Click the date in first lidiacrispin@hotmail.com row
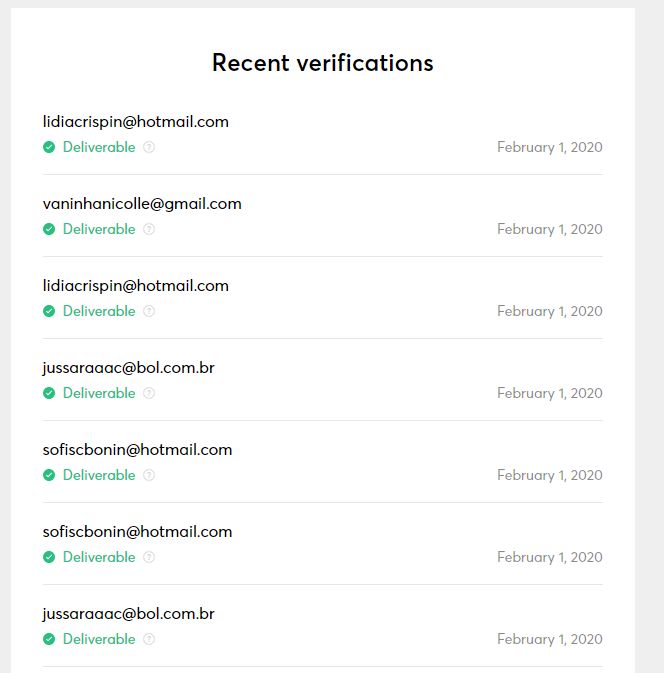Screen dimensions: 664x673 tap(550, 147)
